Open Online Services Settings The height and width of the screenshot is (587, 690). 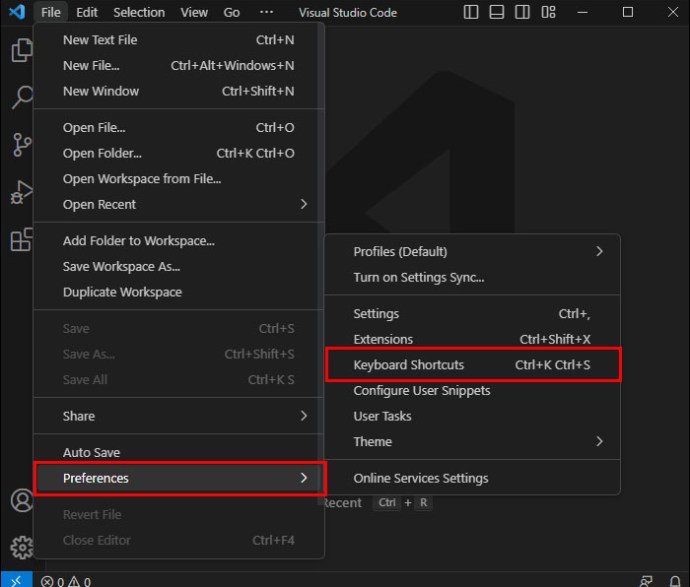(x=473, y=478)
